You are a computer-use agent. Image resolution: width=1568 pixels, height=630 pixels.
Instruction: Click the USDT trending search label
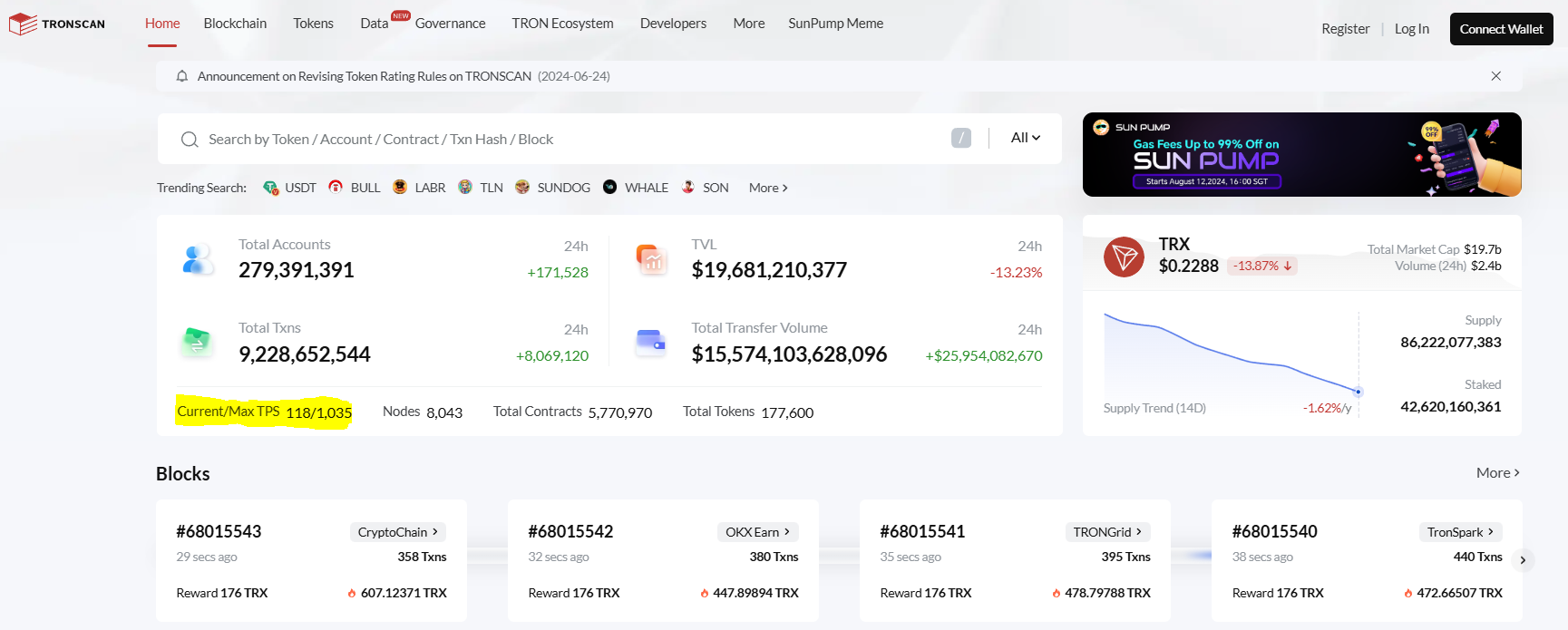pos(300,188)
